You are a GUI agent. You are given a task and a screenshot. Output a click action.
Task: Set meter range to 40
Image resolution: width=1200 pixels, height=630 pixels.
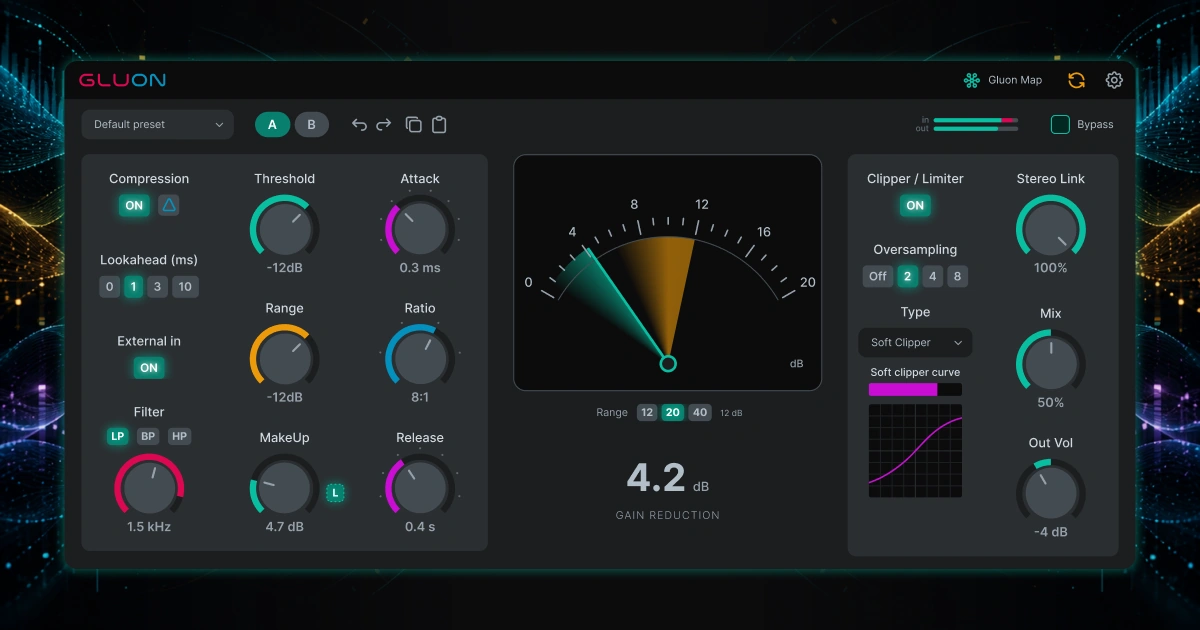click(x=699, y=412)
